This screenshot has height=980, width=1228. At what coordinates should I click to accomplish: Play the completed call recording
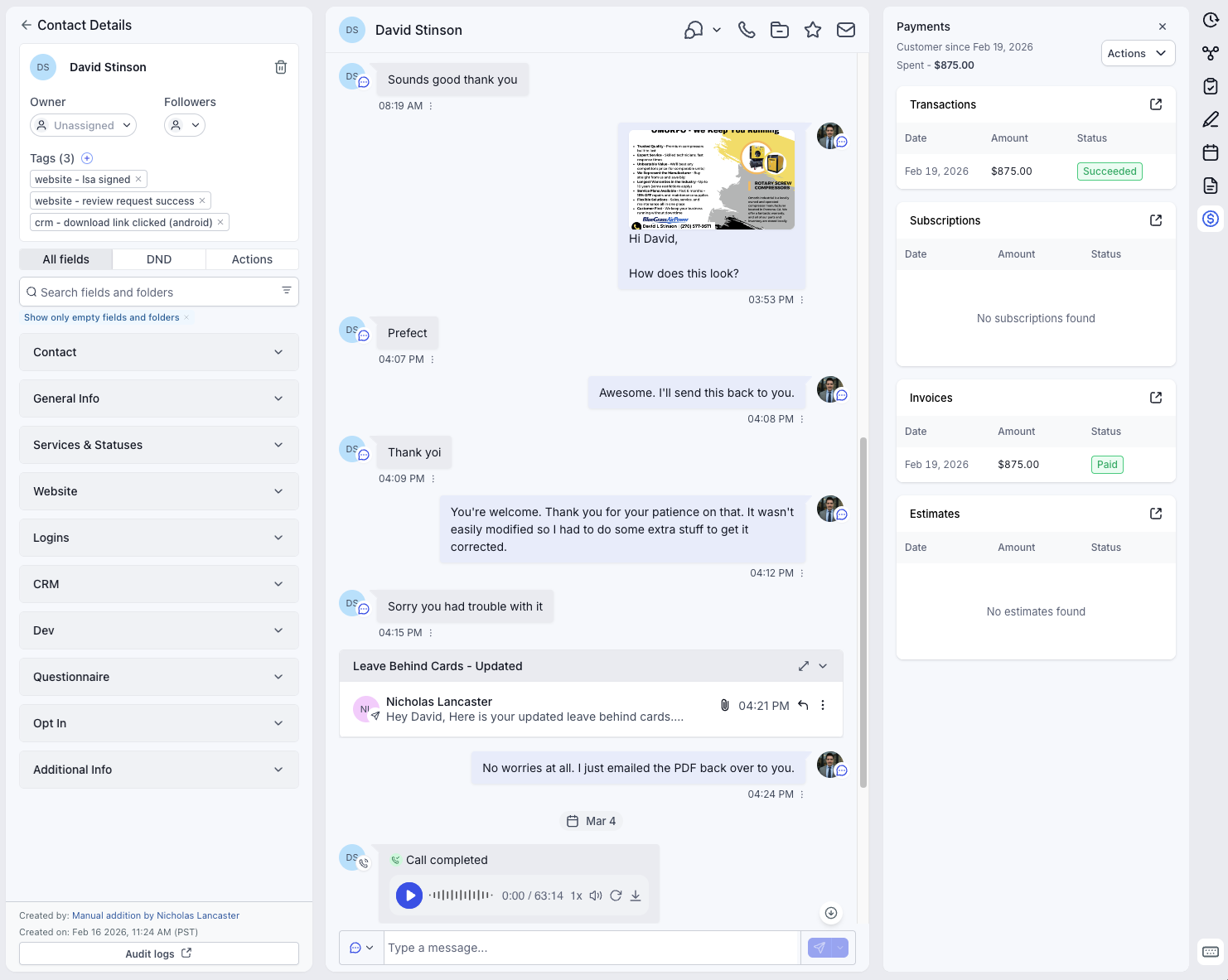[409, 896]
